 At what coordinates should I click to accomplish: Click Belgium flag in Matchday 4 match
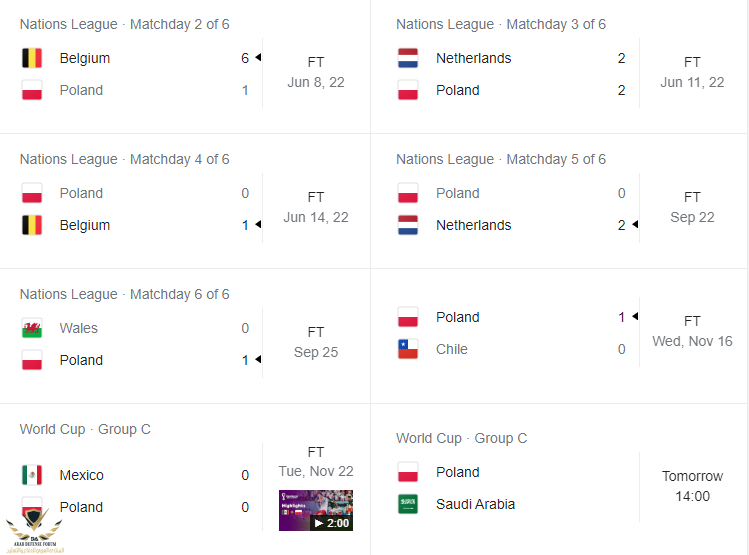pyautogui.click(x=32, y=225)
